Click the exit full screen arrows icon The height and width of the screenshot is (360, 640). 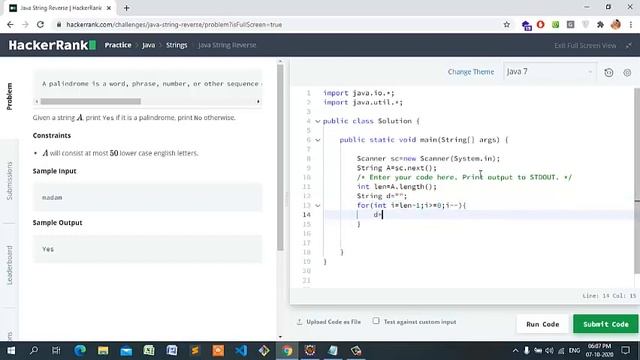click(629, 45)
